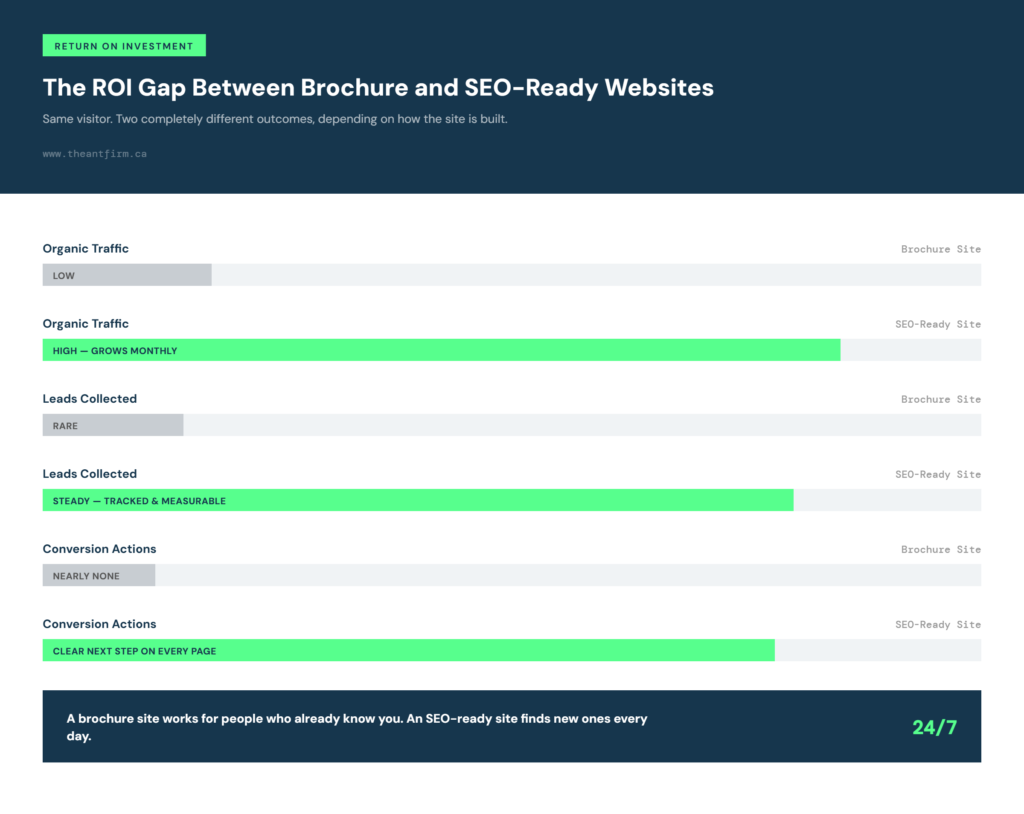Click the green 24/7 figure in the footer

(x=935, y=727)
